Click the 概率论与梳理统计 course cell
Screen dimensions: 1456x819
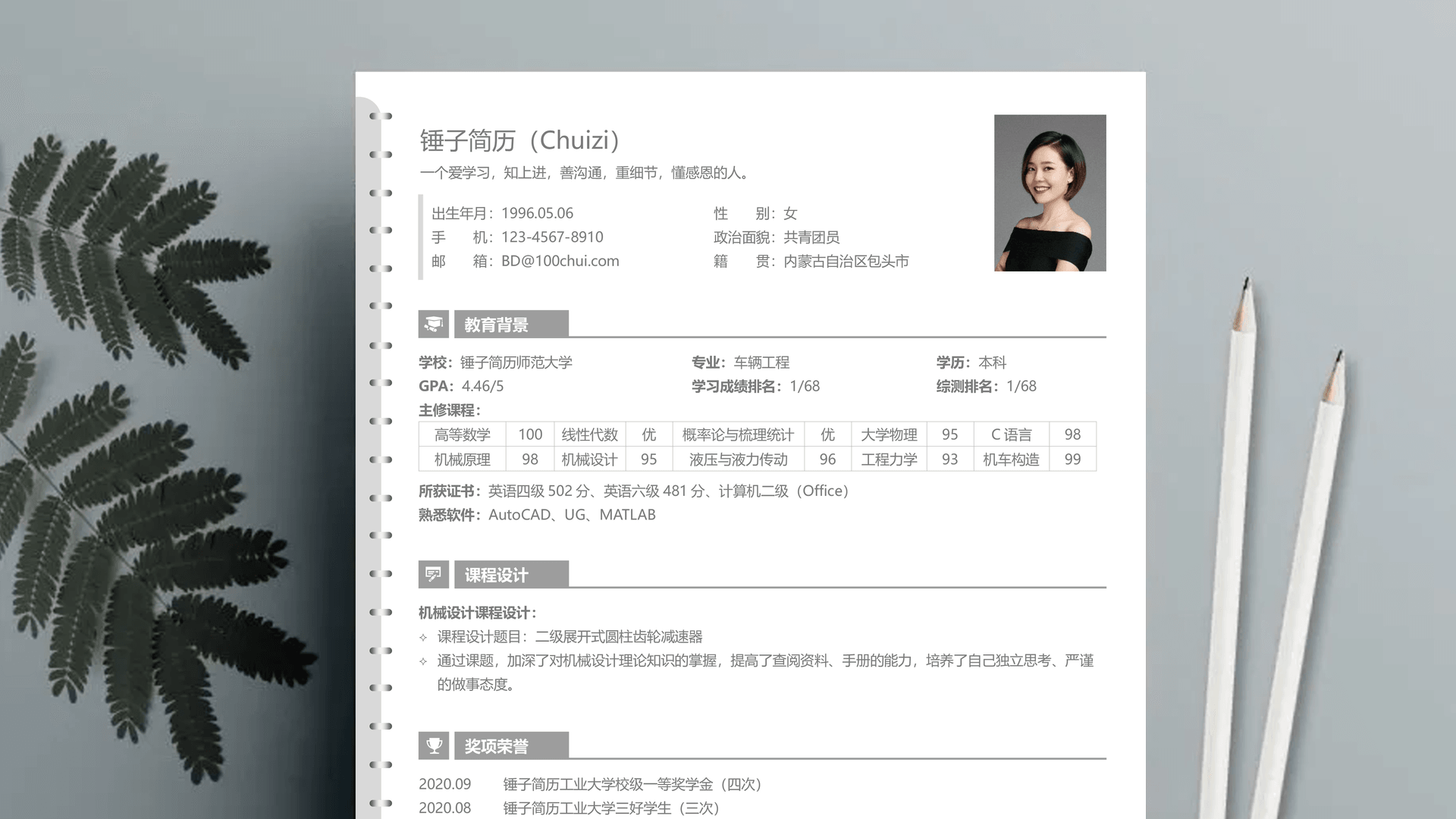[x=737, y=435]
